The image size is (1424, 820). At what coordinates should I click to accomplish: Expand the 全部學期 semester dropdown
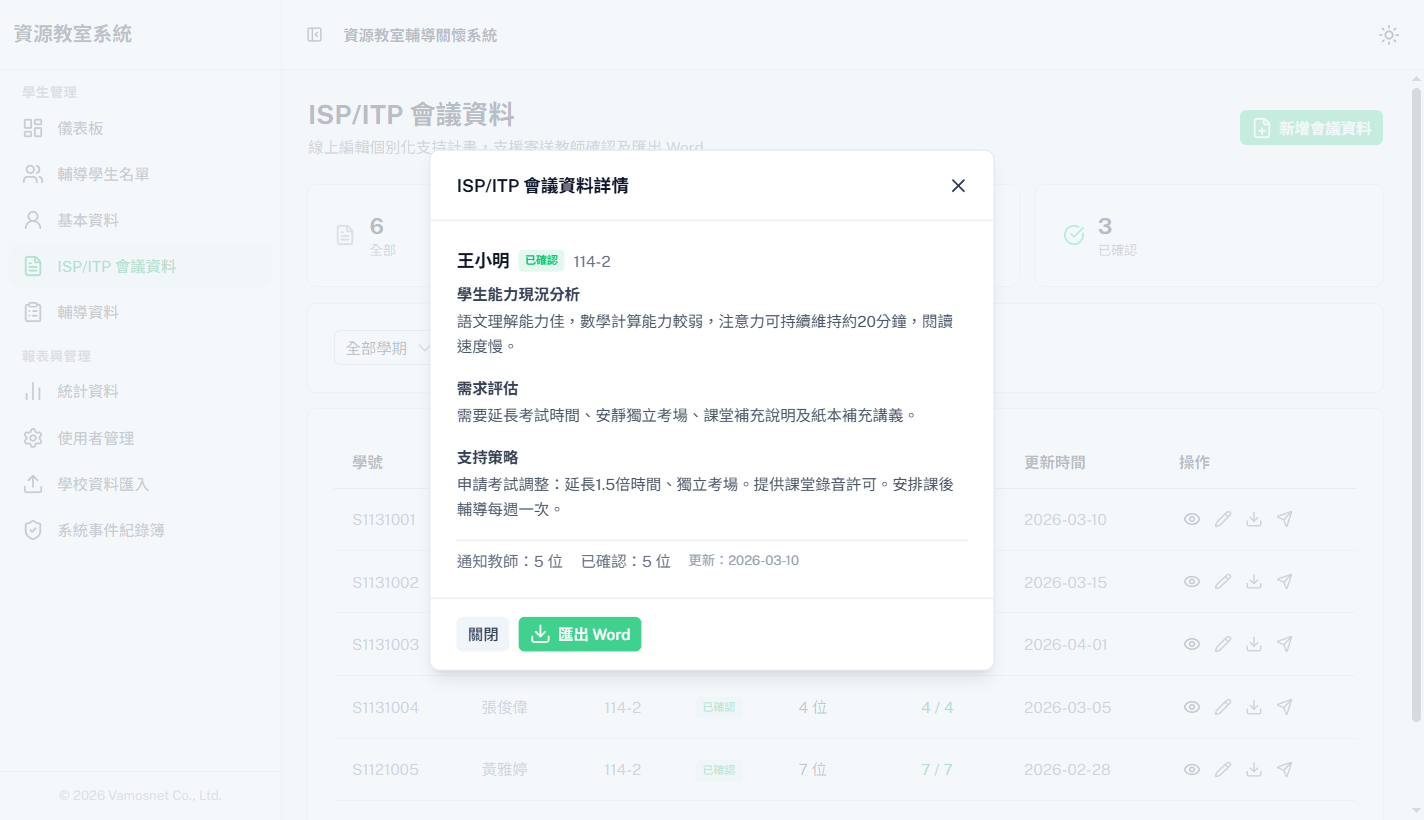pyautogui.click(x=387, y=348)
